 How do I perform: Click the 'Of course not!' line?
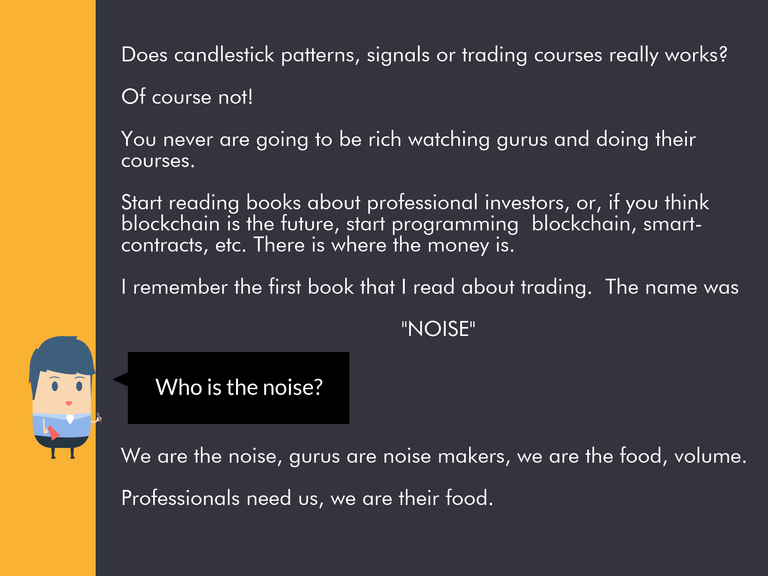[187, 97]
